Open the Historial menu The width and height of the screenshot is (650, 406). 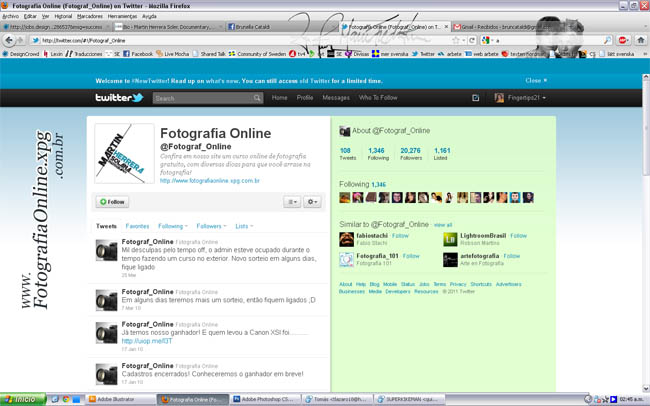coord(63,16)
